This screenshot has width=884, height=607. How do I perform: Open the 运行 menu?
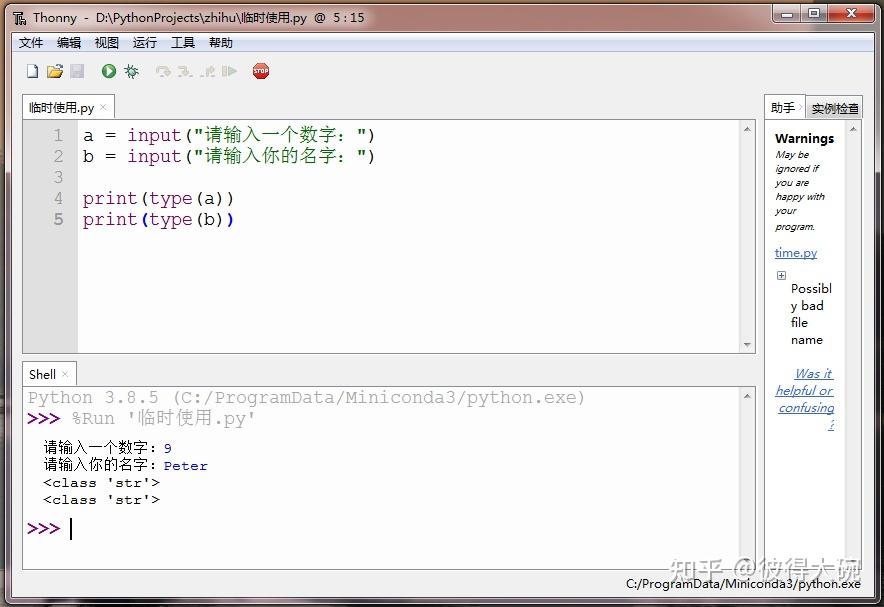click(144, 42)
